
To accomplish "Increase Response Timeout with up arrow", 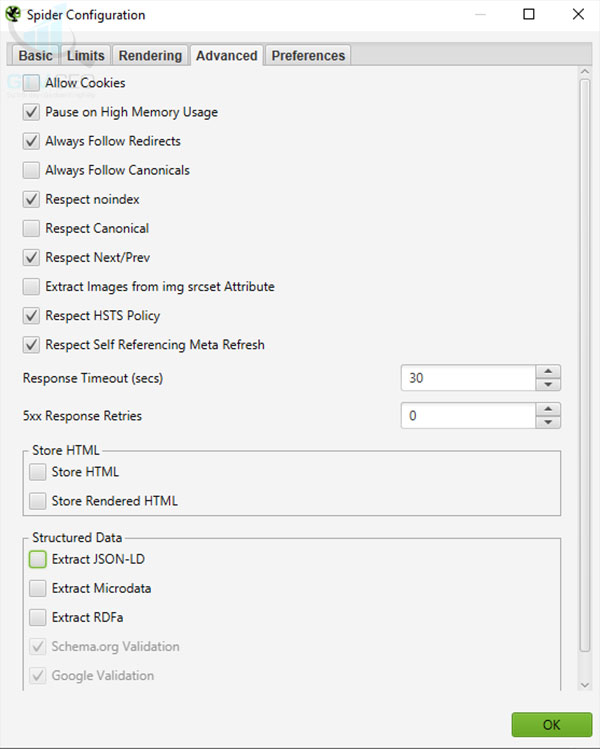I will click(548, 372).
